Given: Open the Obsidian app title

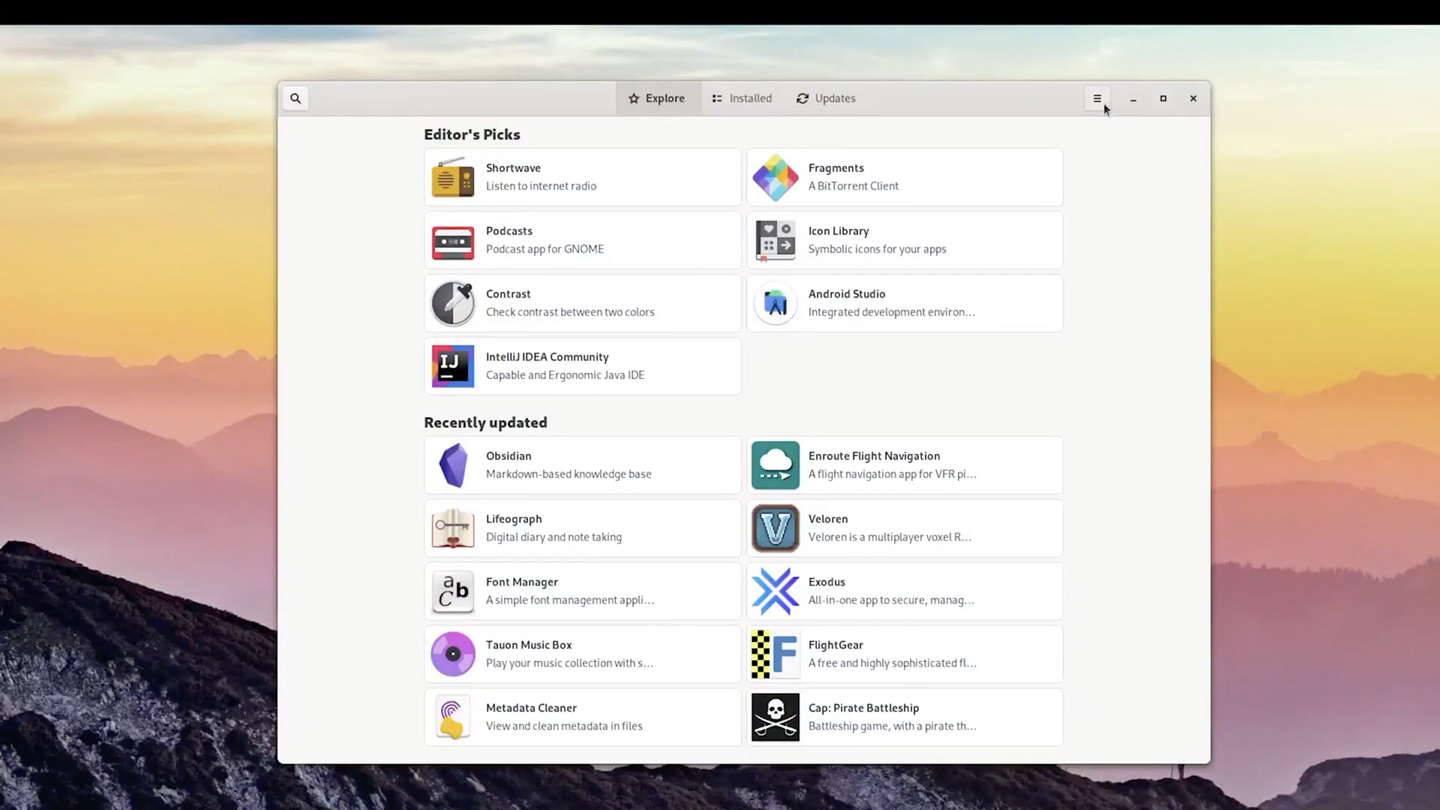Looking at the screenshot, I should pyautogui.click(x=509, y=456).
